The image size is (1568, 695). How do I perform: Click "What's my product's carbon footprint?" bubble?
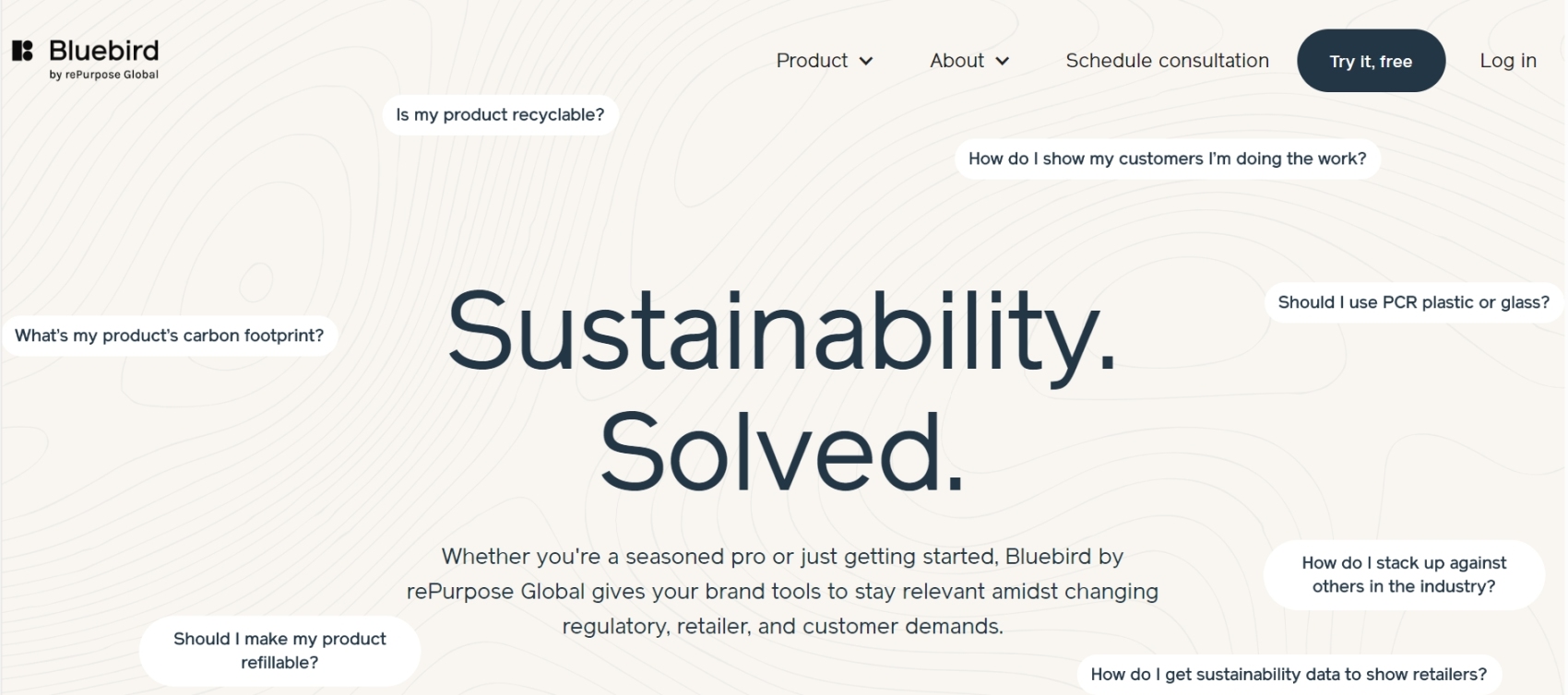[169, 336]
